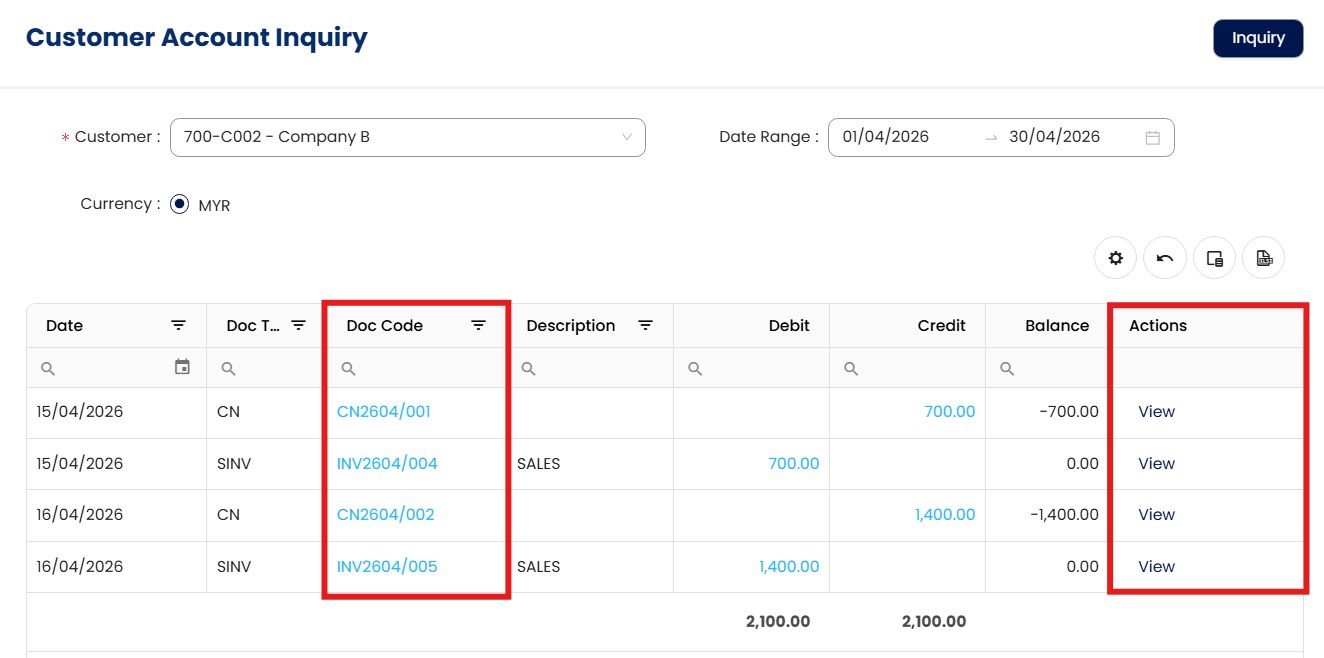
Task: Click the start date 01/04/2026 field
Action: click(886, 138)
